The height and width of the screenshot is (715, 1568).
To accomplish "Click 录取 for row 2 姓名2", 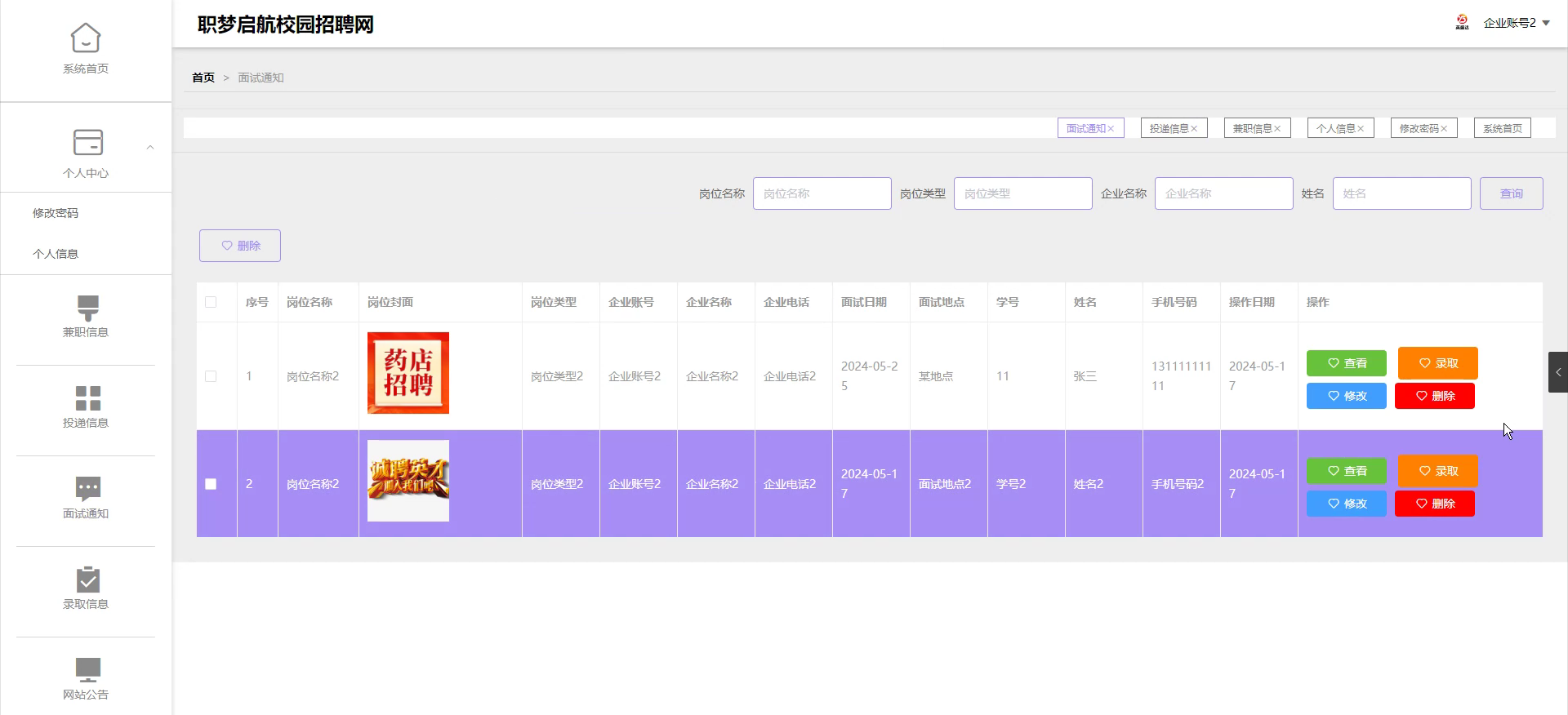I will [1438, 471].
